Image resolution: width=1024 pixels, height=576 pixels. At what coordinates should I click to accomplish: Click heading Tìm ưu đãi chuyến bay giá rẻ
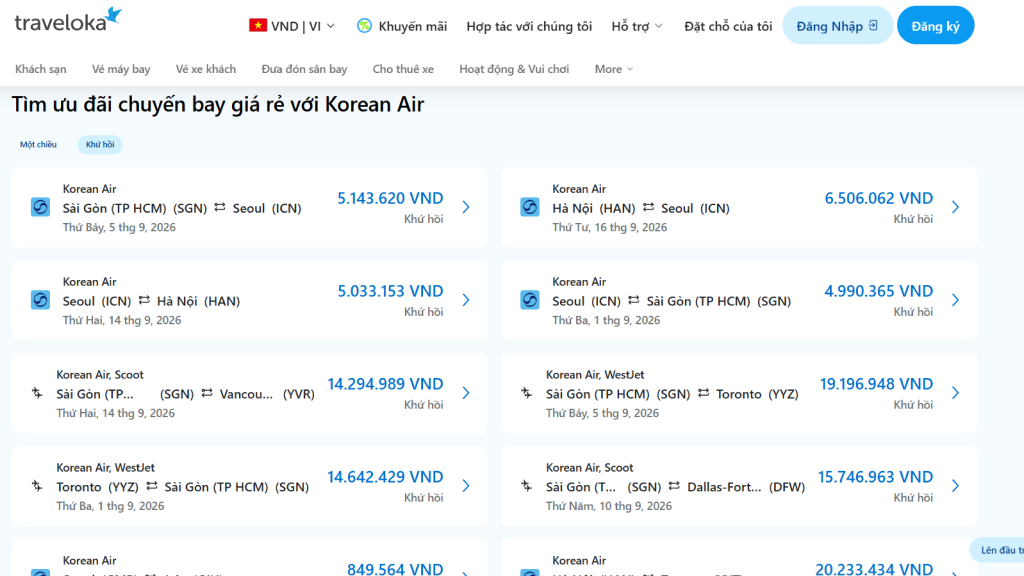pyautogui.click(x=217, y=104)
